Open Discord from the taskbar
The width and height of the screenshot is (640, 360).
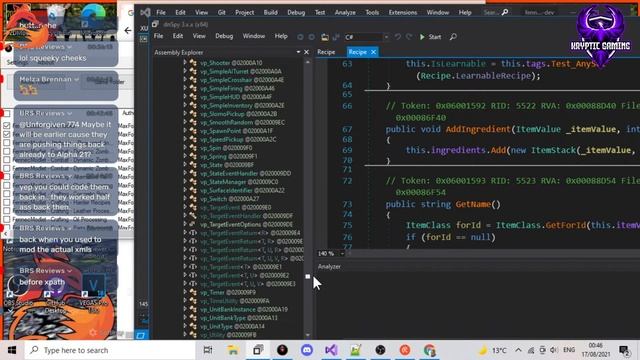(307, 350)
